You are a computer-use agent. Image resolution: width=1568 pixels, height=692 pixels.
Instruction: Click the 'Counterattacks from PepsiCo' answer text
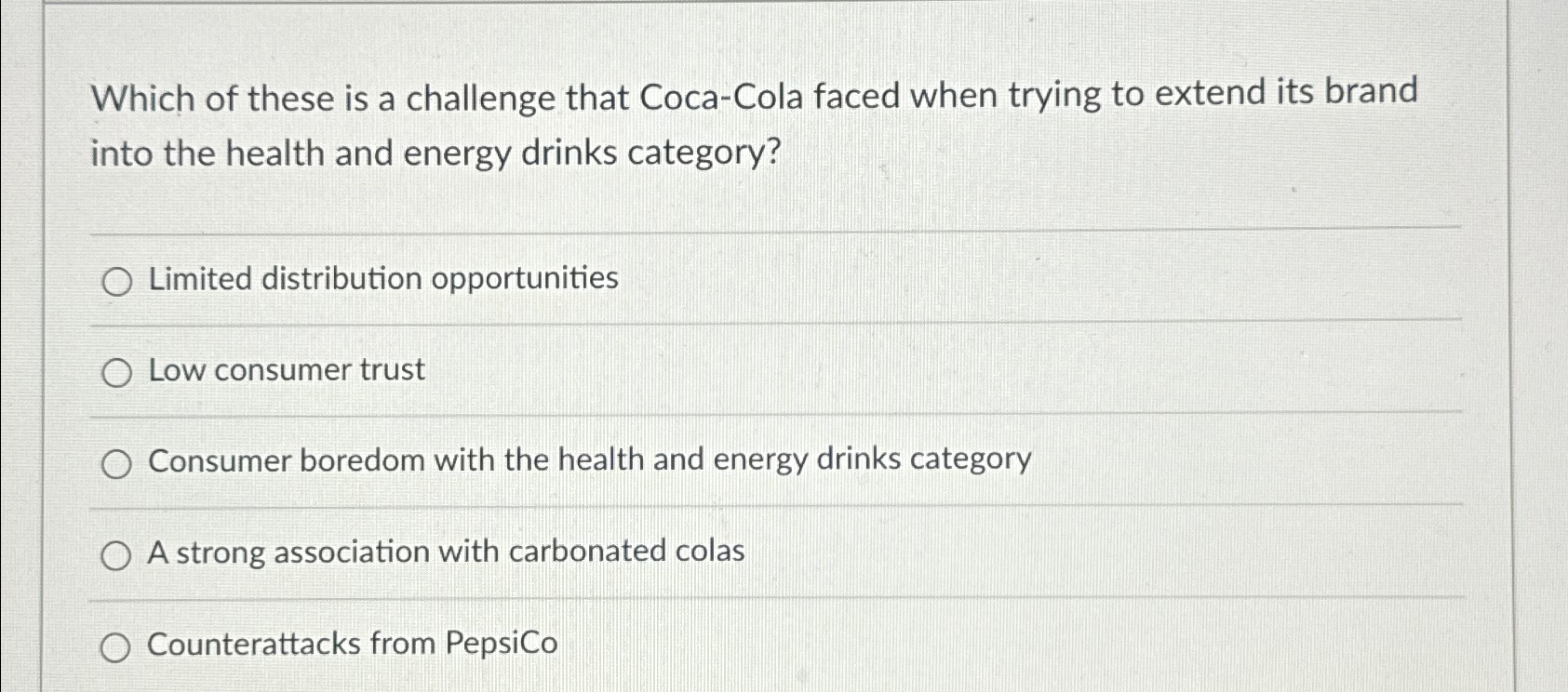[x=354, y=644]
